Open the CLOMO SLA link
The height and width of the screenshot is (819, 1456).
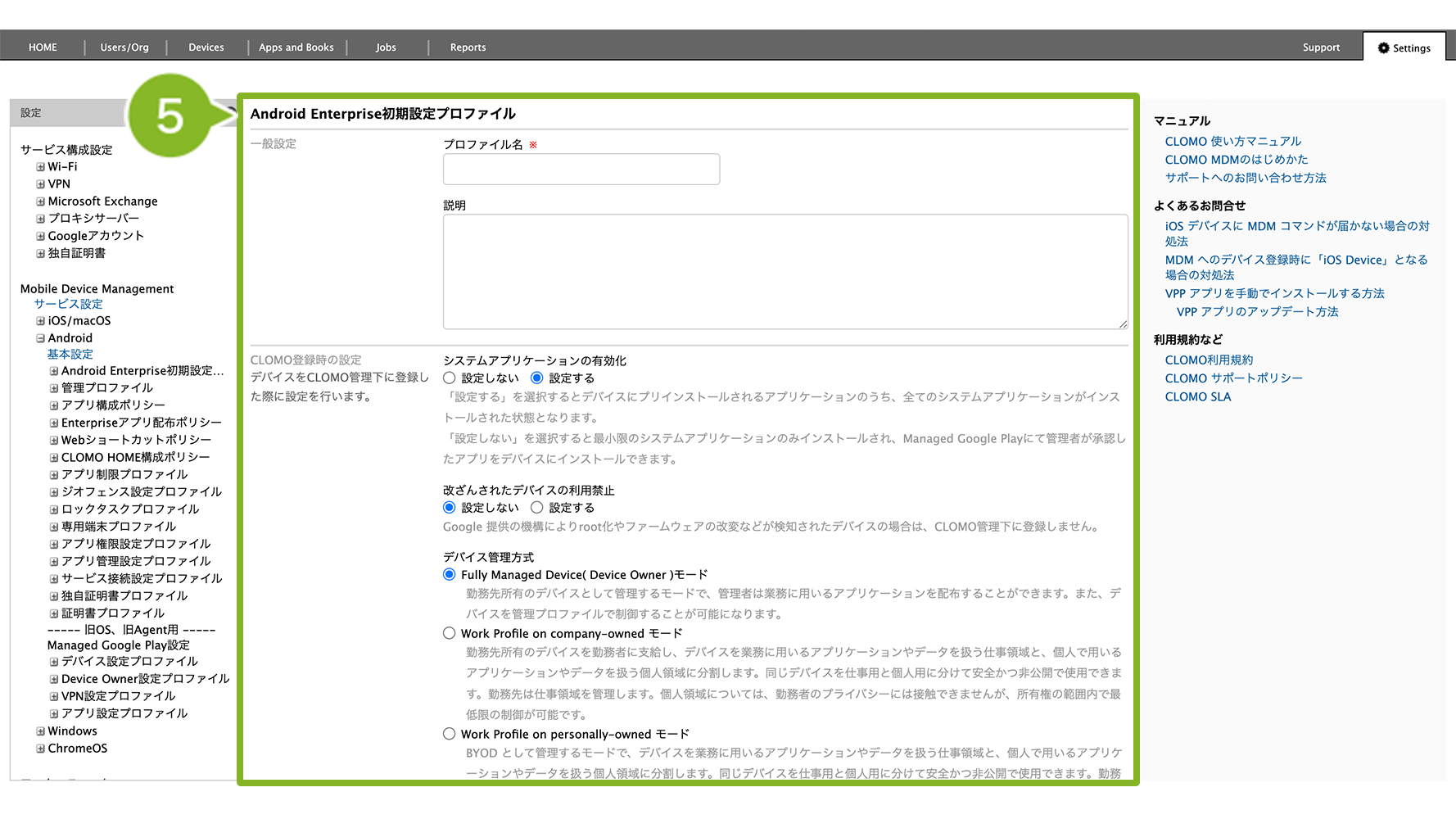pos(1198,397)
